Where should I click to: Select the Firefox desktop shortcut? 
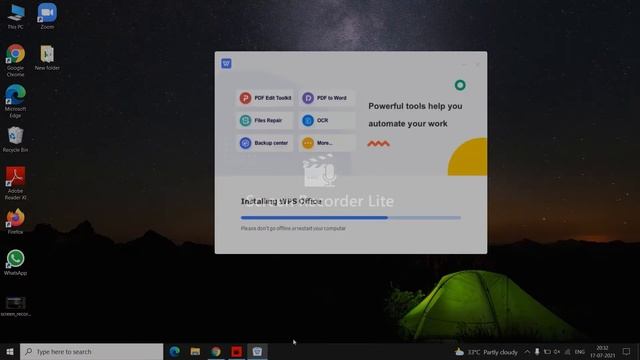(x=16, y=221)
